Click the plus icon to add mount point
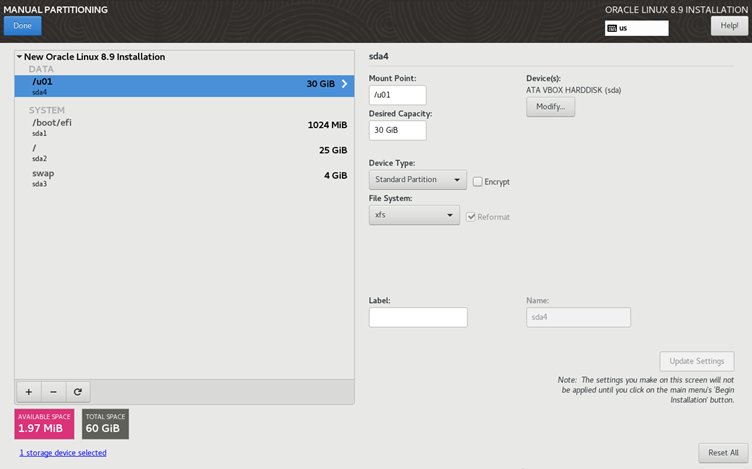This screenshot has width=752, height=469. [x=28, y=392]
